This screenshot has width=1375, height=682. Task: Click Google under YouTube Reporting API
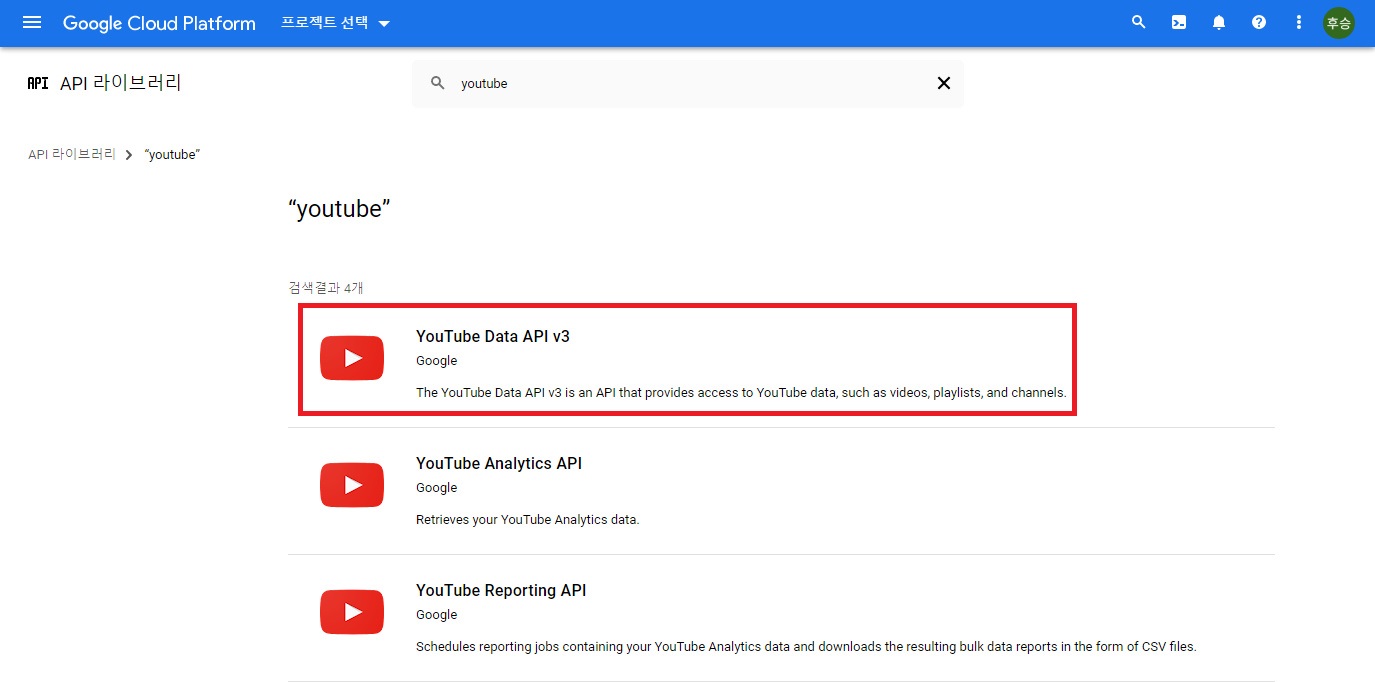pyautogui.click(x=436, y=615)
